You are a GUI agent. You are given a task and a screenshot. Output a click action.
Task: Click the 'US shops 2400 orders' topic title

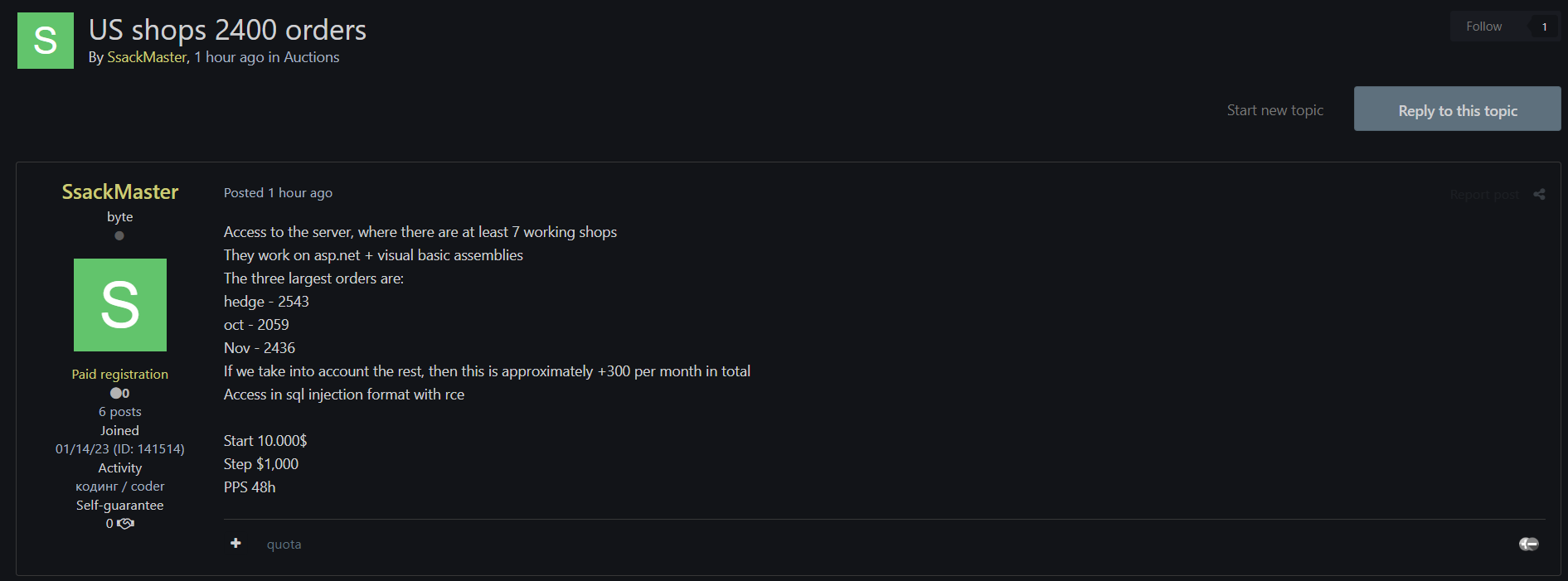point(227,30)
